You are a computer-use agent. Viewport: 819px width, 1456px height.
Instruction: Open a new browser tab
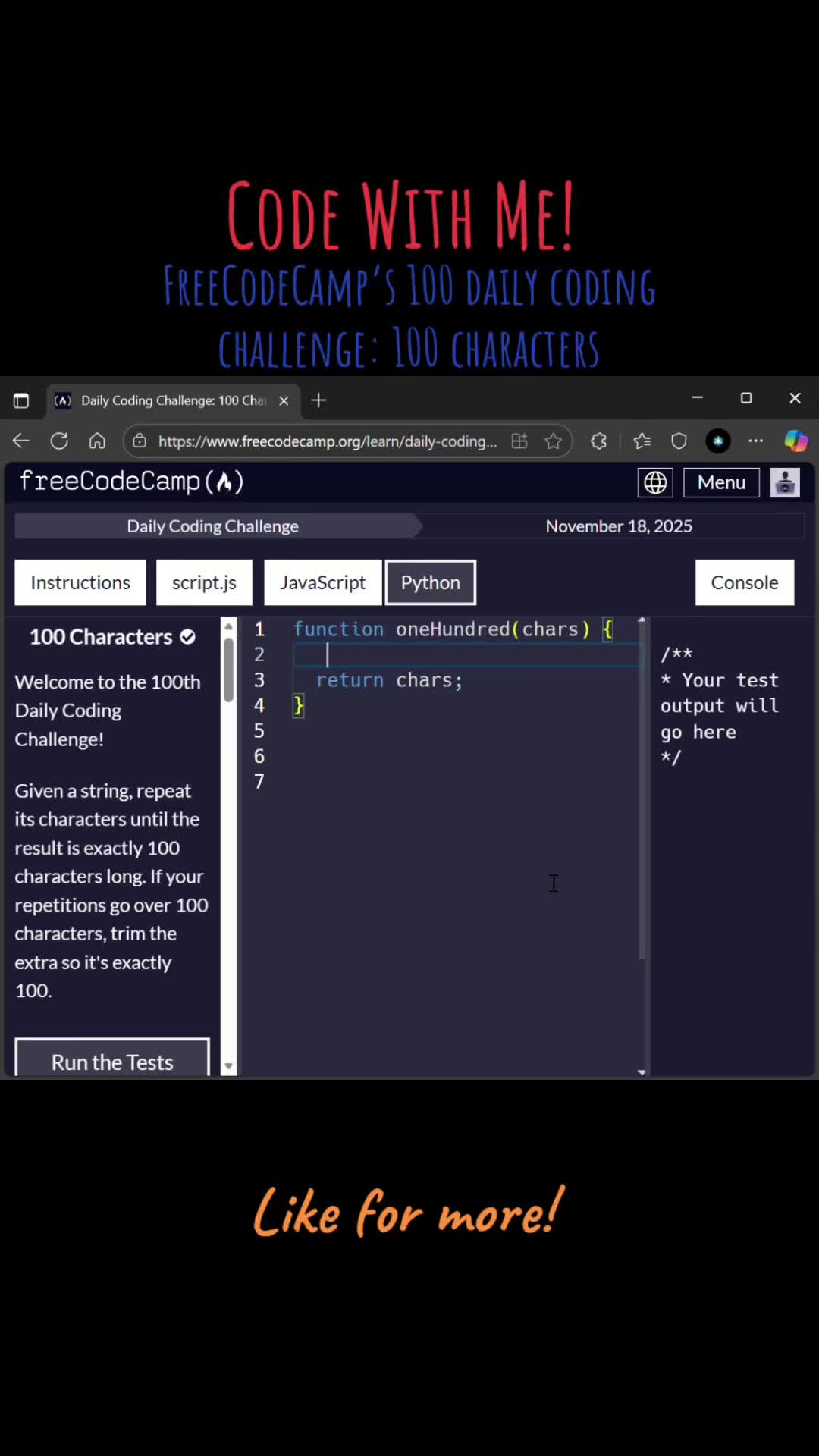click(319, 400)
